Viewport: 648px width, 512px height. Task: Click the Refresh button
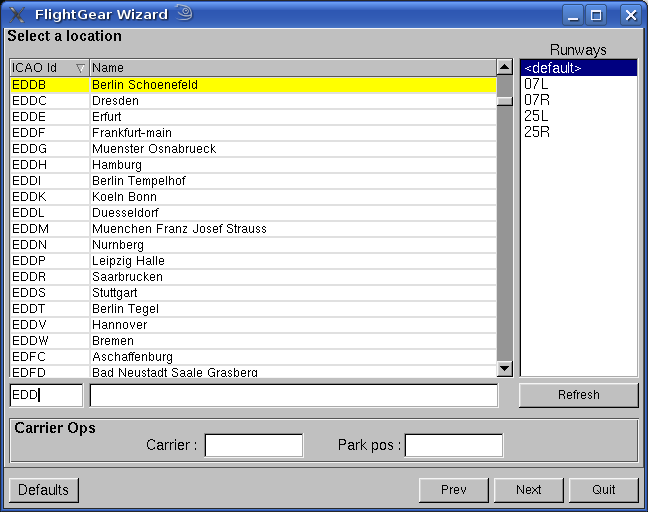click(x=579, y=395)
